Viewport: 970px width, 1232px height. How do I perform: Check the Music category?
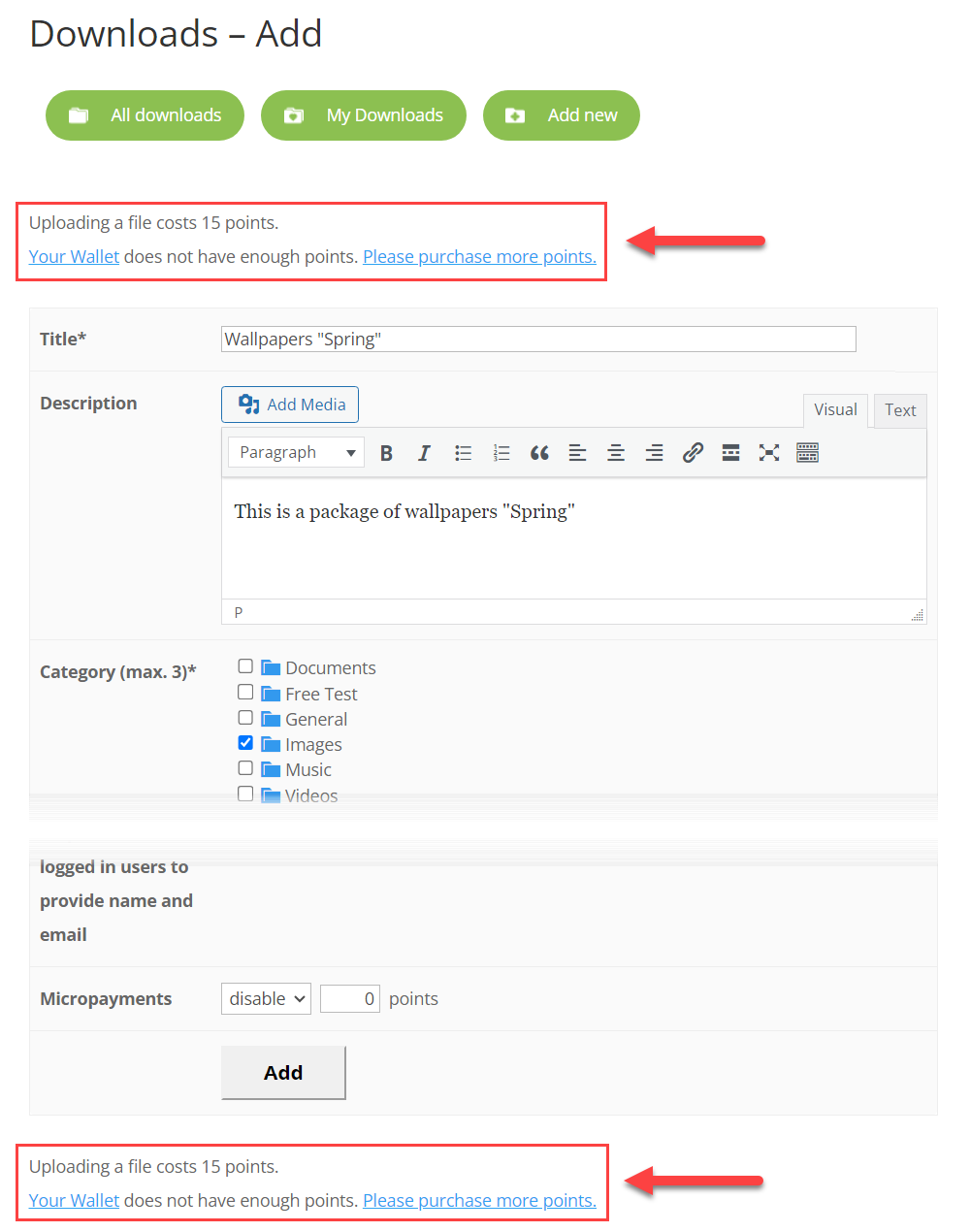coord(245,768)
